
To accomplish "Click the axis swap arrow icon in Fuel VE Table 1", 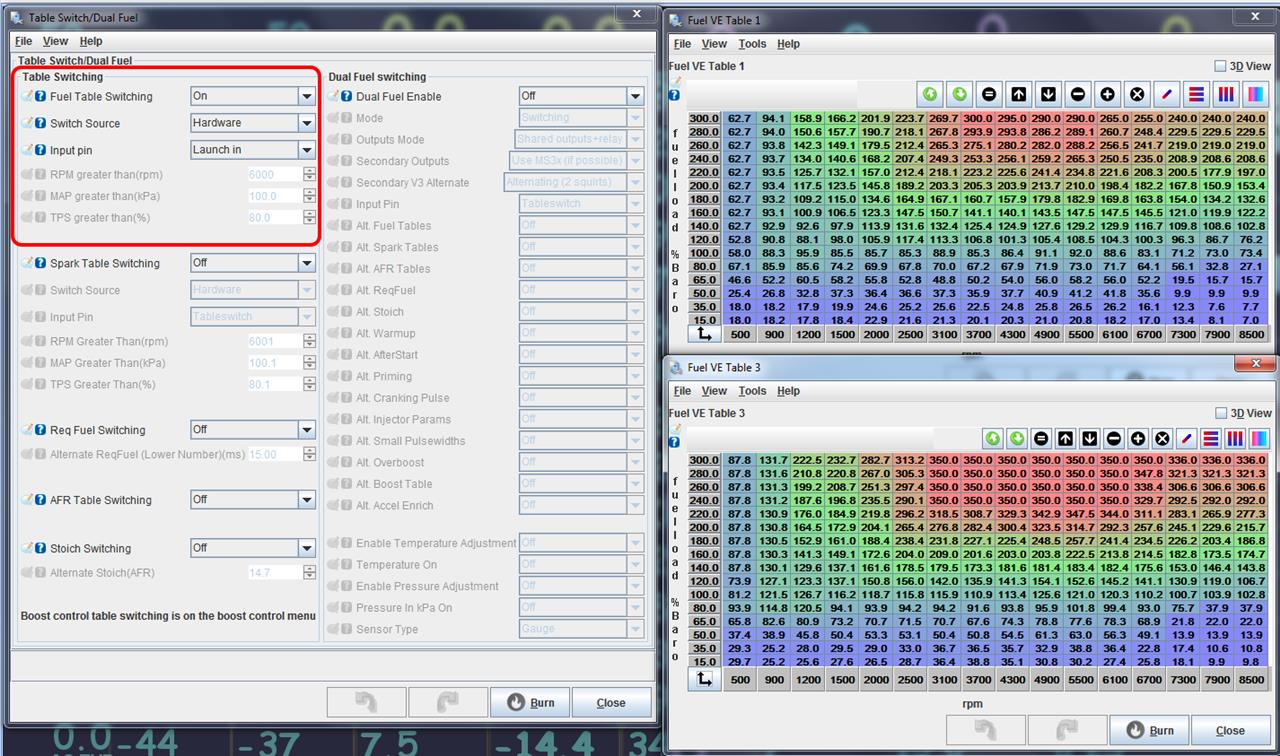I will [x=704, y=333].
